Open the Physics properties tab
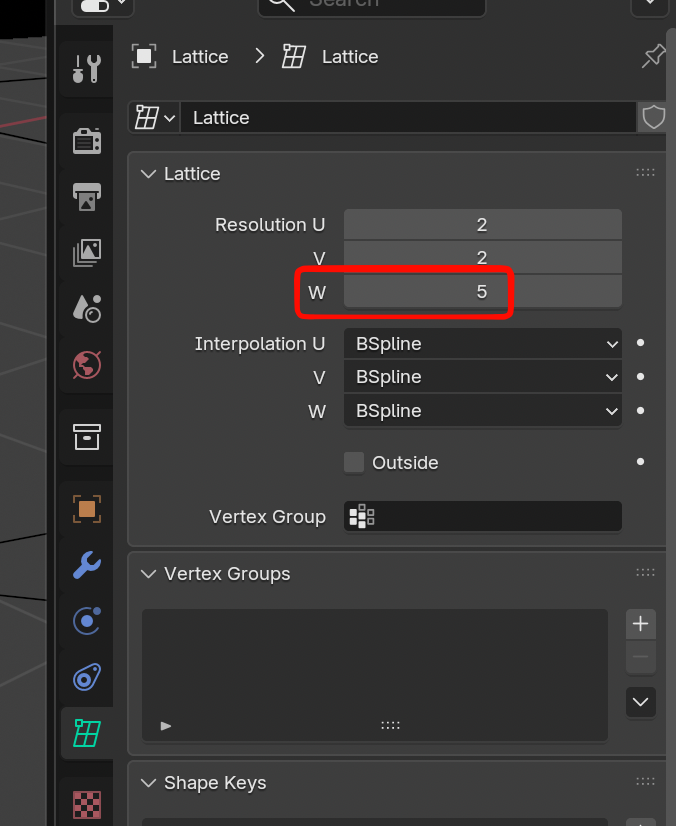Image resolution: width=676 pixels, height=826 pixels. click(x=87, y=621)
